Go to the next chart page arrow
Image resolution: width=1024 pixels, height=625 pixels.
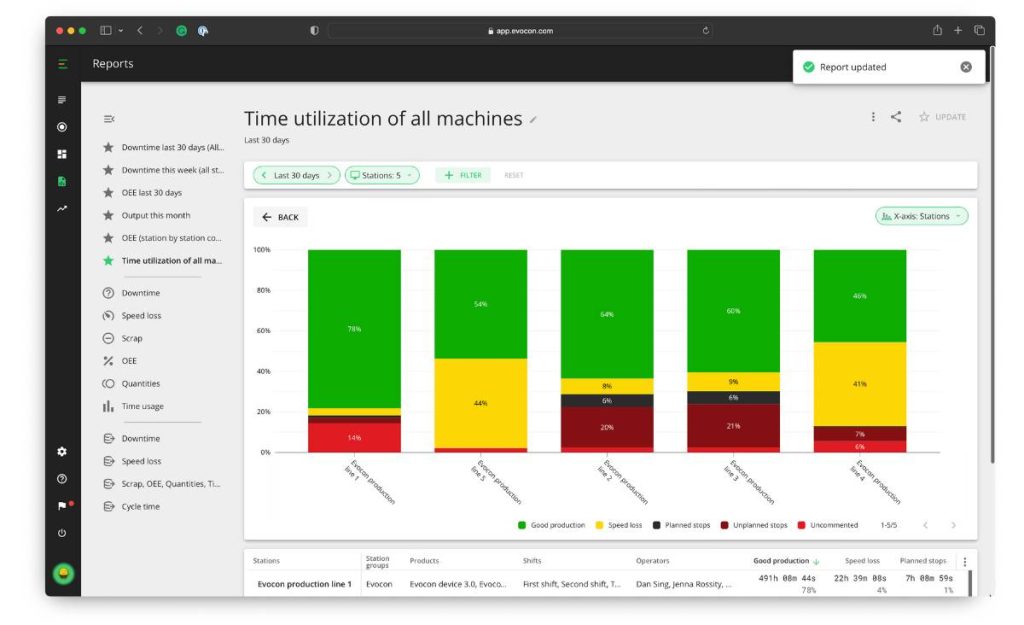point(953,525)
